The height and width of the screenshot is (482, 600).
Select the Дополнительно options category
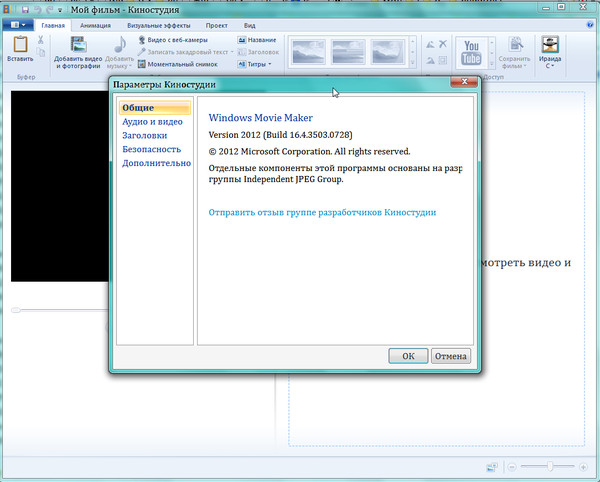tap(157, 163)
